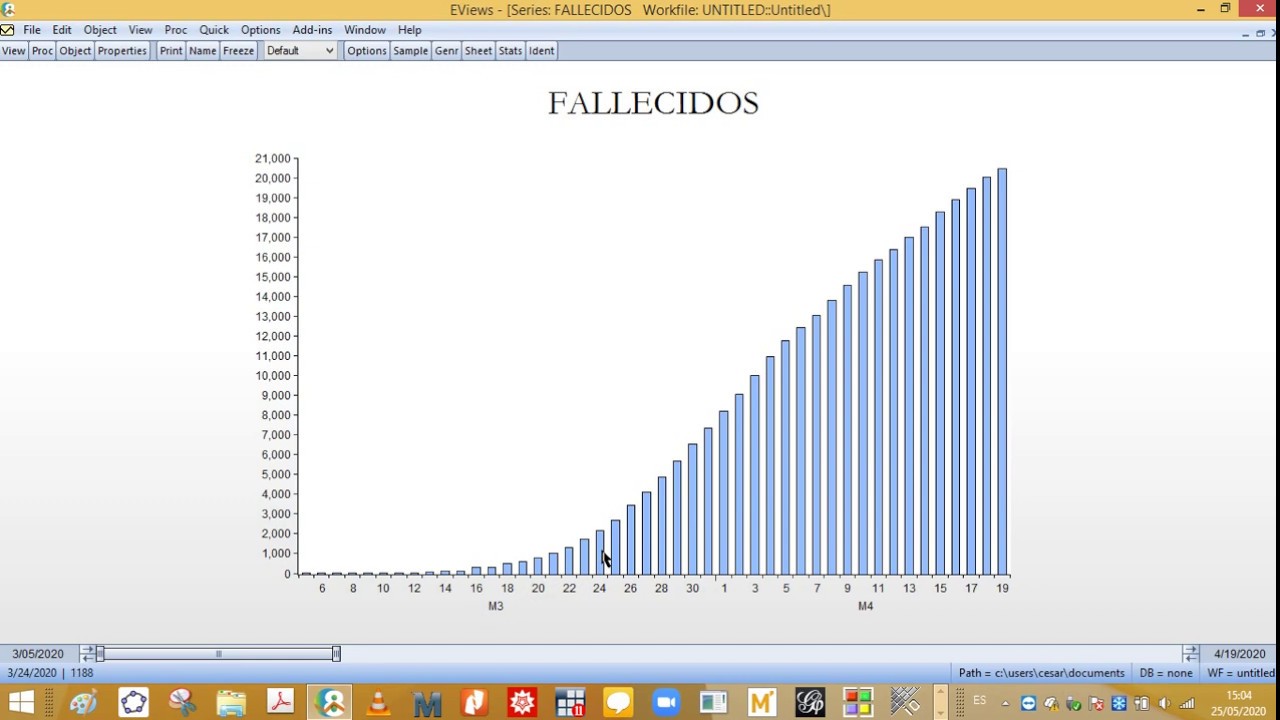Open the Proc menu in menu bar
This screenshot has height=720, width=1280.
point(176,30)
